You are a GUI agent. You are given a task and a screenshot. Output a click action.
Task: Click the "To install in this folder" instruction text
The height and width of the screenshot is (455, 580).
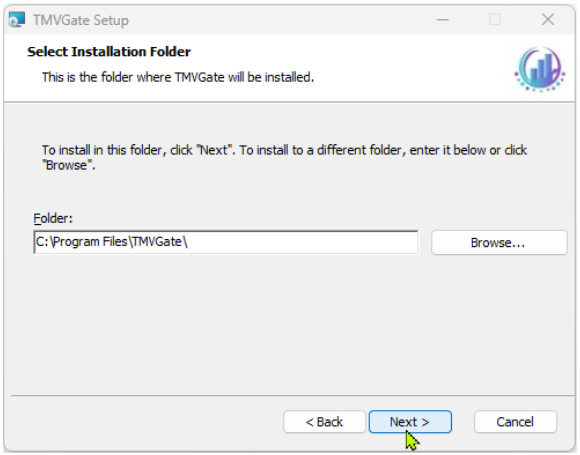(102, 150)
